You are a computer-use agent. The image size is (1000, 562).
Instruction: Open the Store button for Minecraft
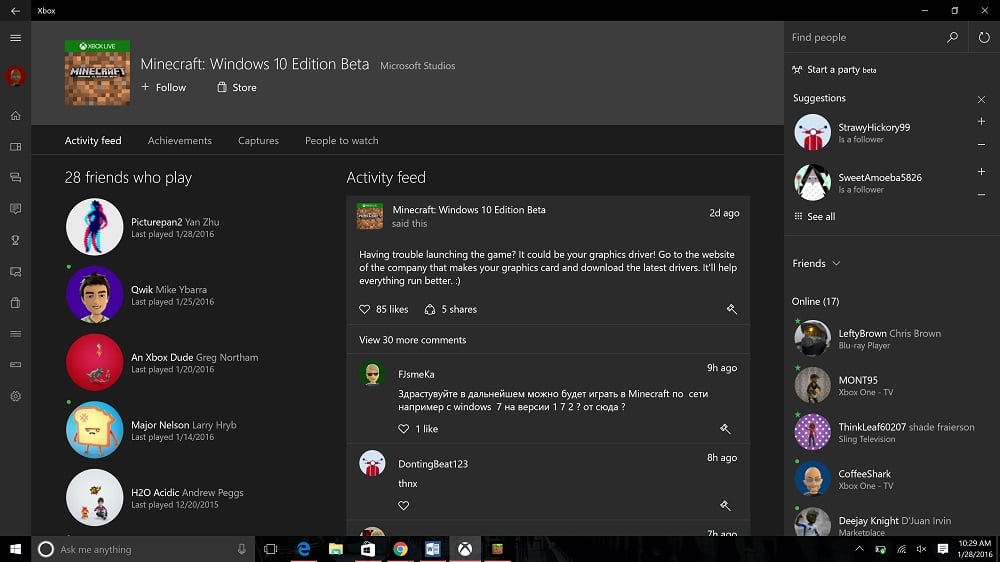pos(237,87)
